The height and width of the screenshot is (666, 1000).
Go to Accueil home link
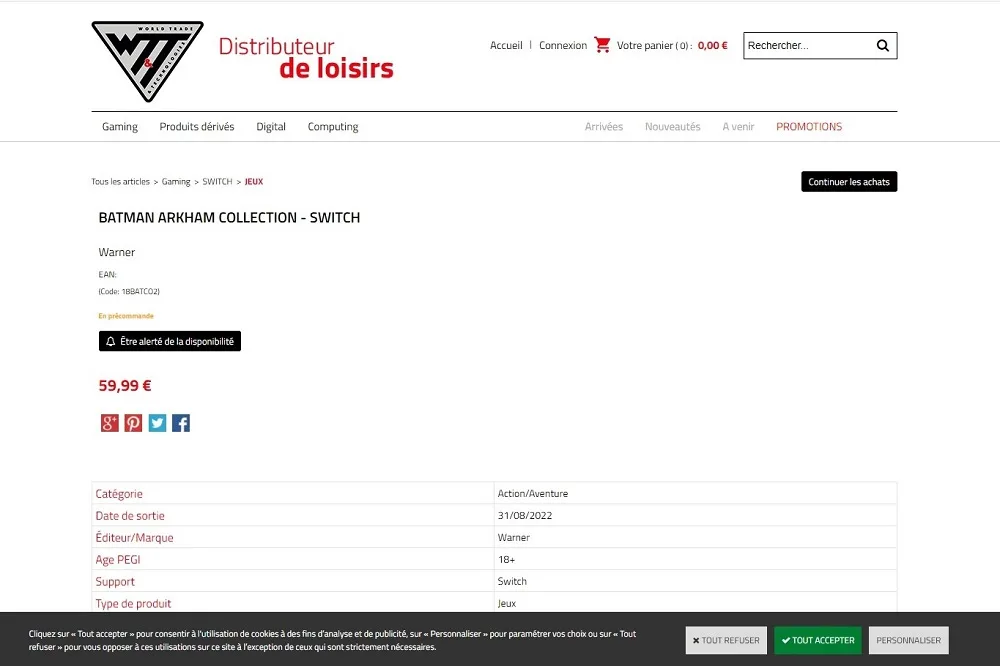[x=506, y=45]
